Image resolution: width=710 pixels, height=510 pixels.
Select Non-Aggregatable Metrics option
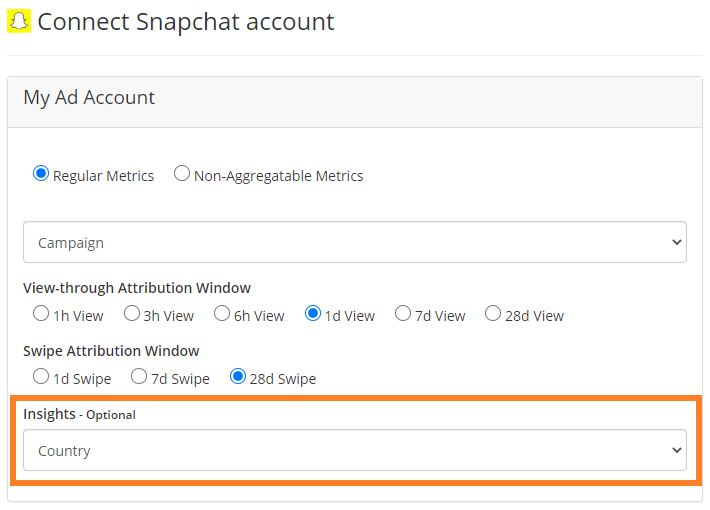coord(182,173)
